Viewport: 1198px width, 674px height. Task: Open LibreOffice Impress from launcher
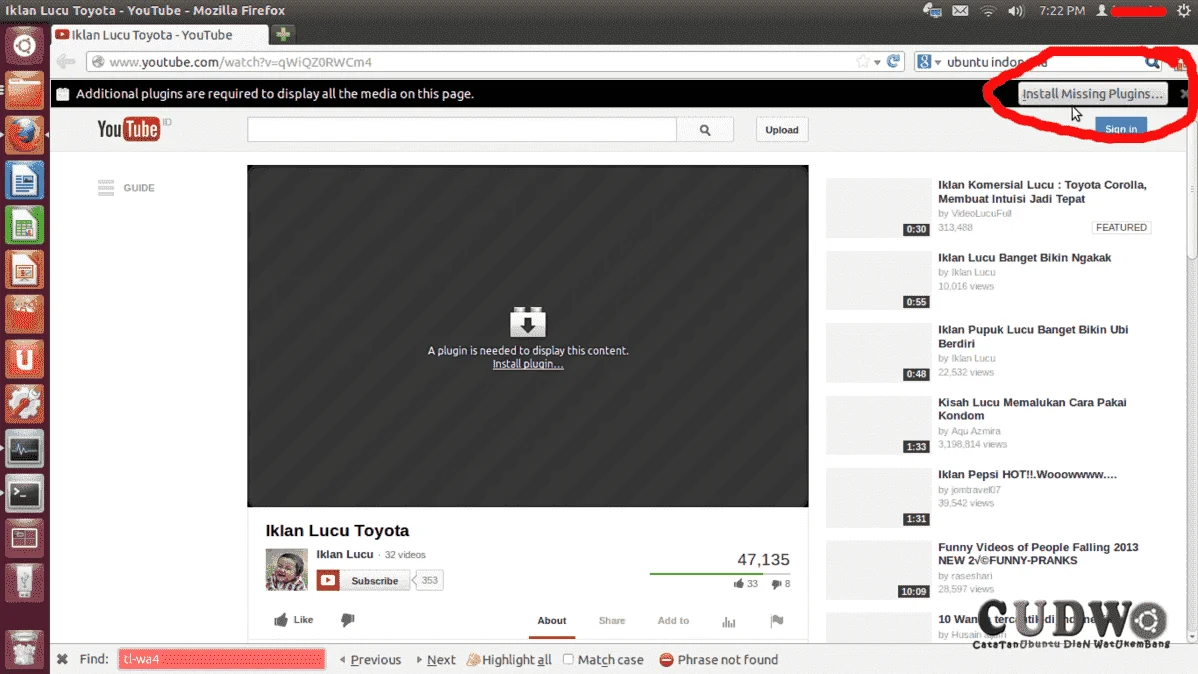[x=24, y=270]
